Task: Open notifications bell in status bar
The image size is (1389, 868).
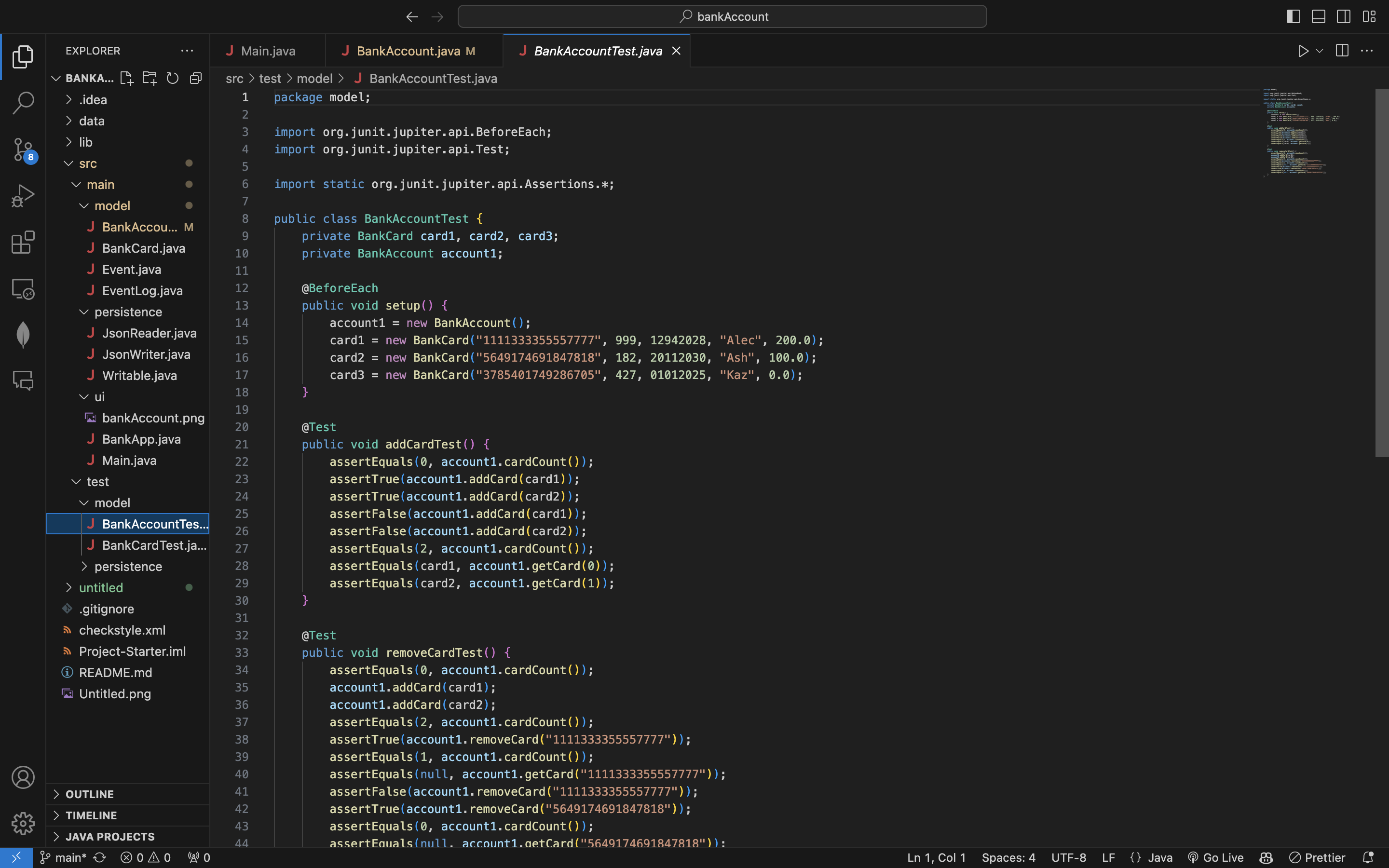Action: click(1368, 858)
